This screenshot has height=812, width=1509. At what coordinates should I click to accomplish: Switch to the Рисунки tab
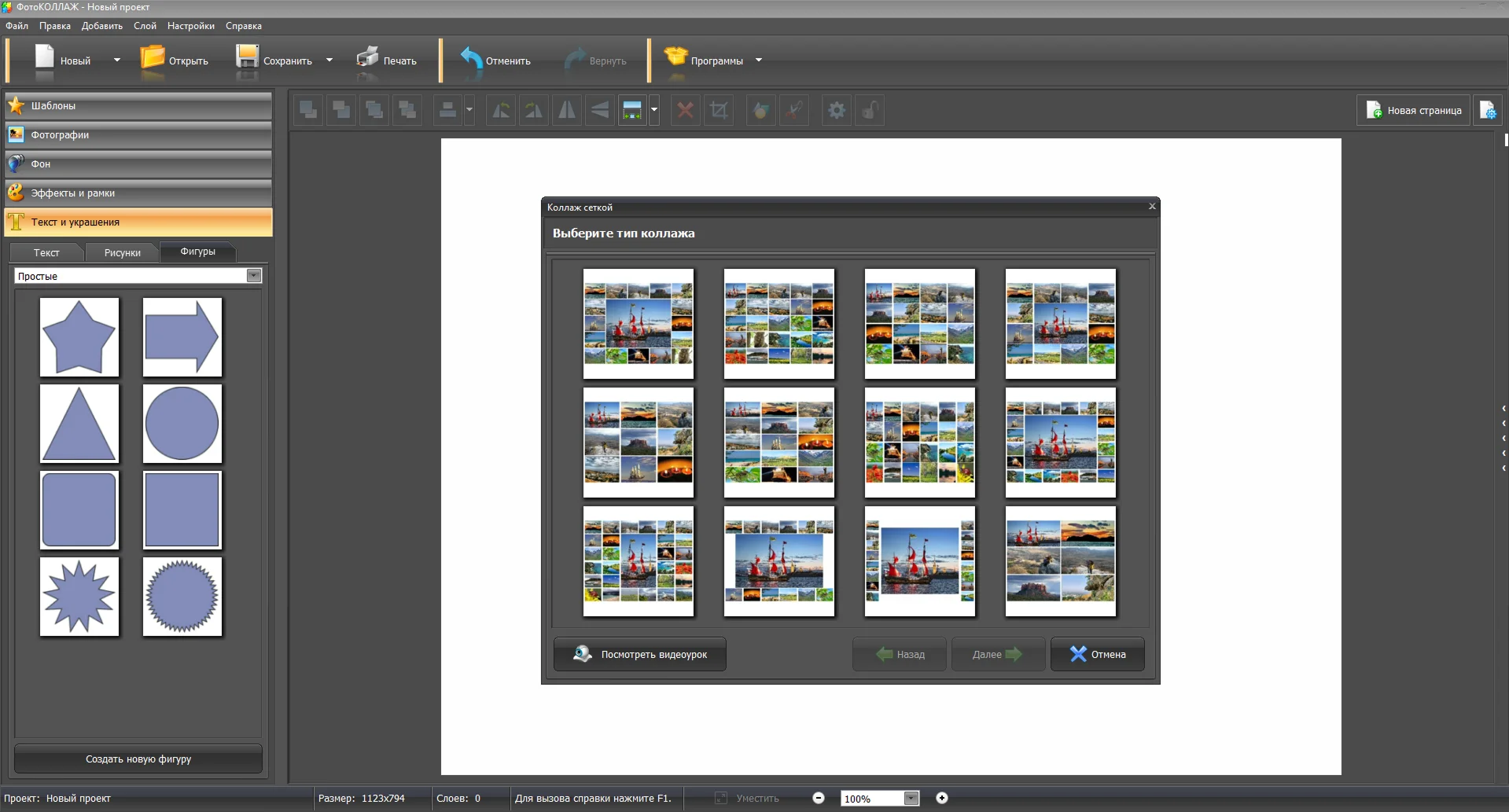click(122, 252)
